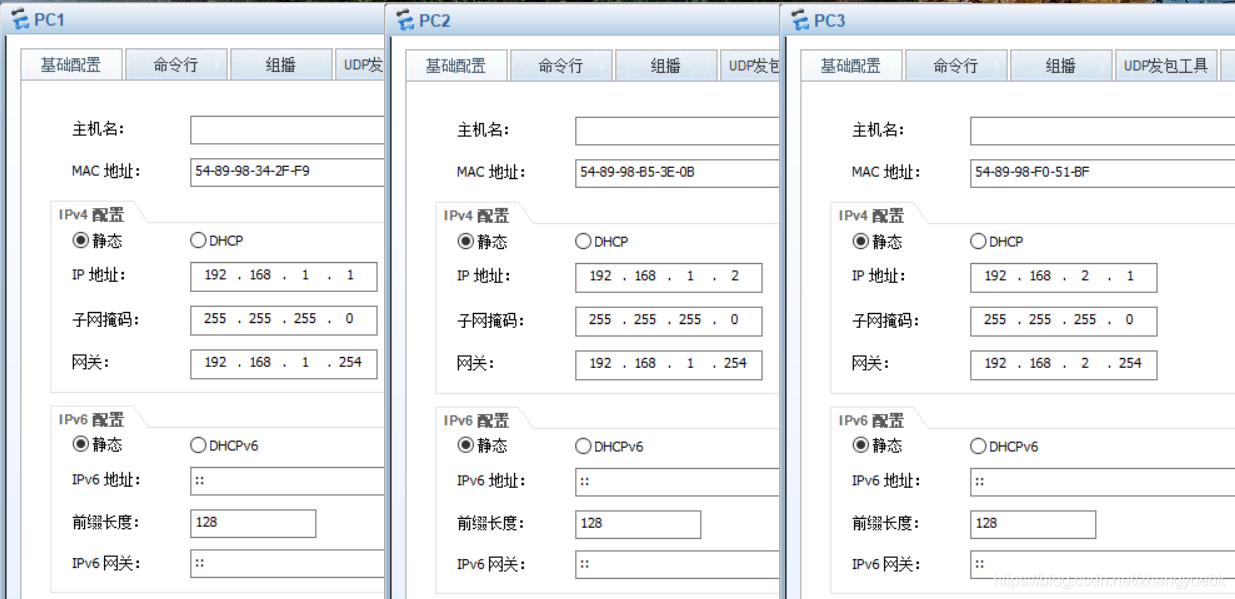This screenshot has width=1235, height=599.
Task: Switch to 命令行 tab on PC1
Action: click(x=176, y=64)
